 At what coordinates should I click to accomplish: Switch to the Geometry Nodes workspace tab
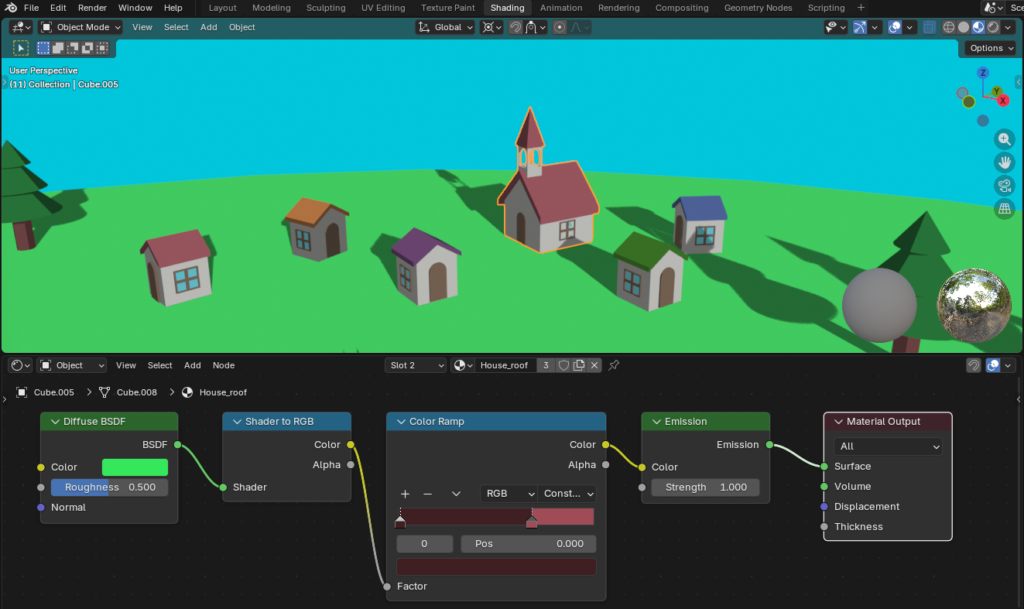click(756, 8)
